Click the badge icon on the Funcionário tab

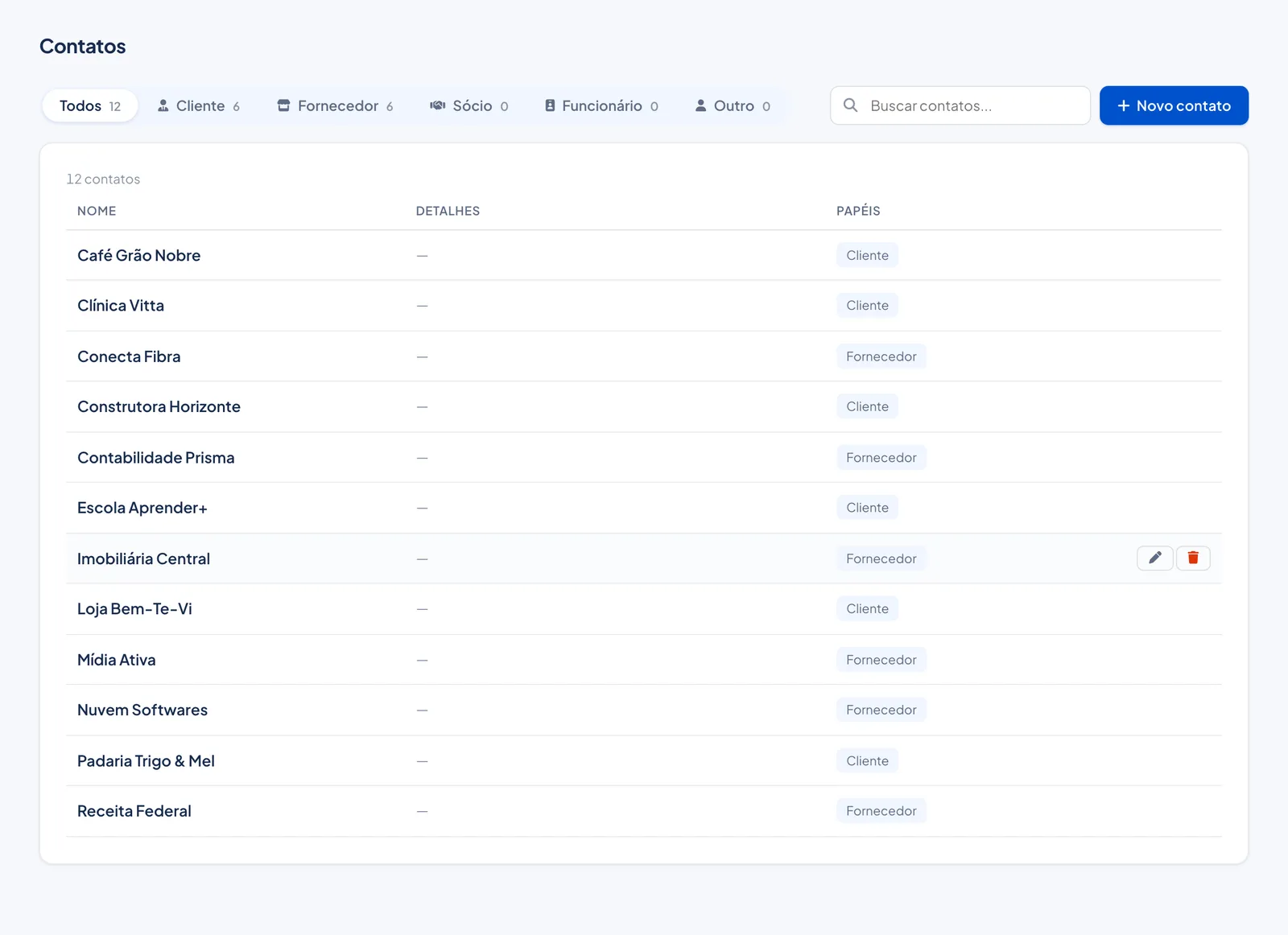550,105
